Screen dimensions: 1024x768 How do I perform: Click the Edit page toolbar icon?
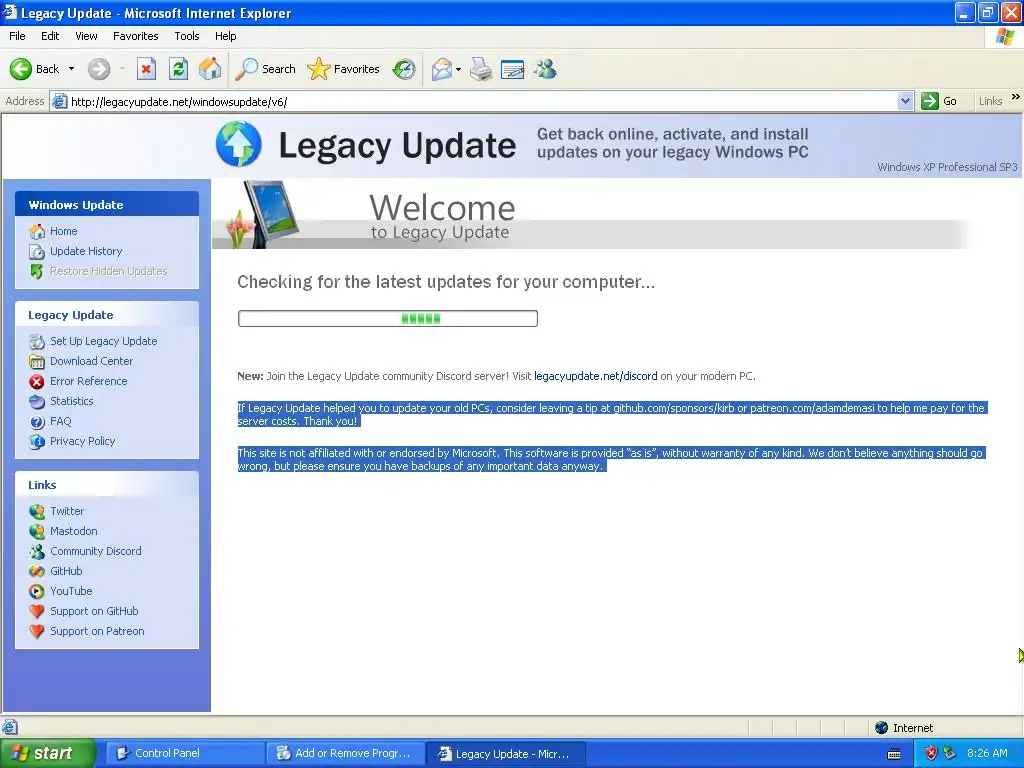click(513, 69)
